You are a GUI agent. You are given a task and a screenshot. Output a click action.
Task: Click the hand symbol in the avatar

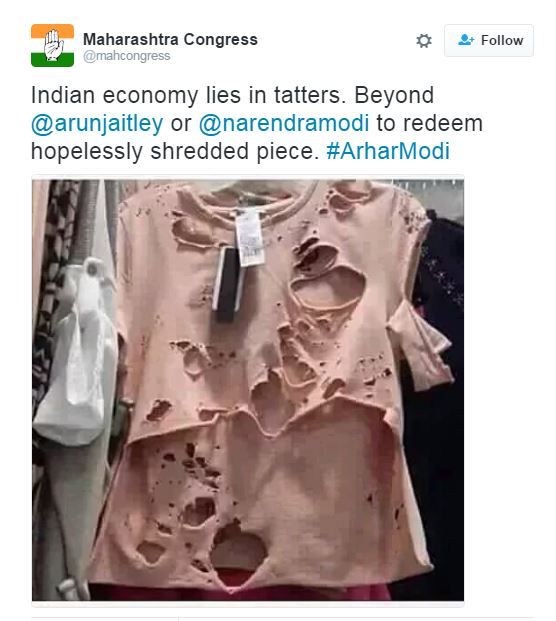[x=53, y=46]
